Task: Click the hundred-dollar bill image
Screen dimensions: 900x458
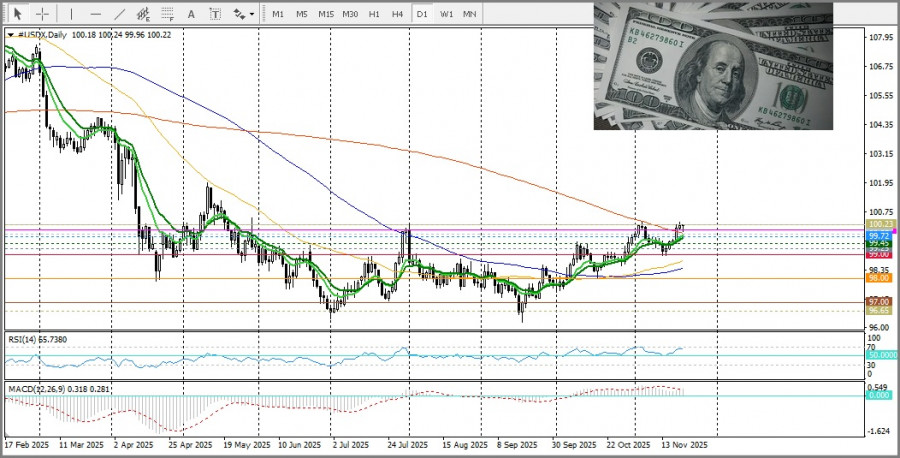Action: [713, 66]
